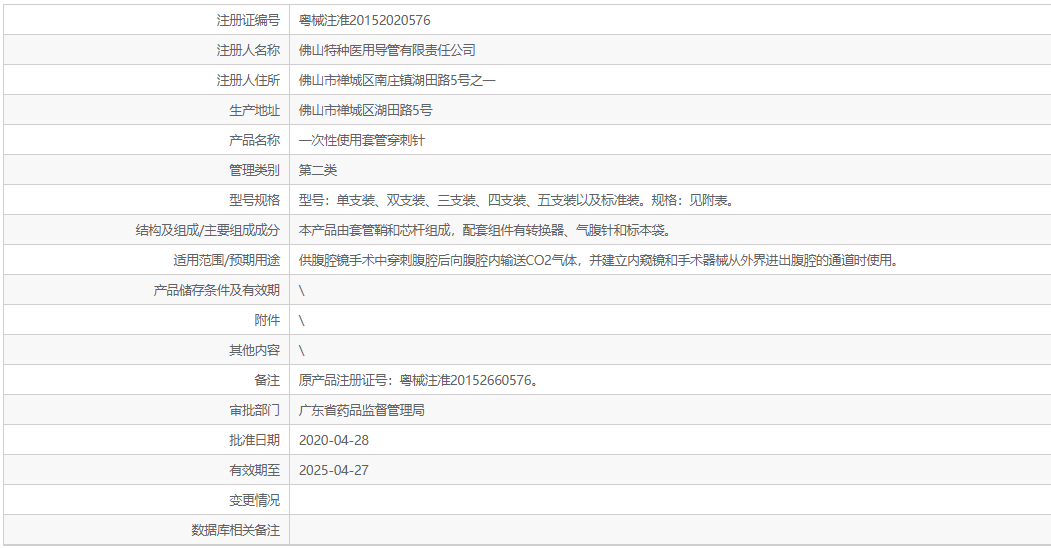1051x548 pixels.
Task: Click the label 注册人住所
Action: 248,80
